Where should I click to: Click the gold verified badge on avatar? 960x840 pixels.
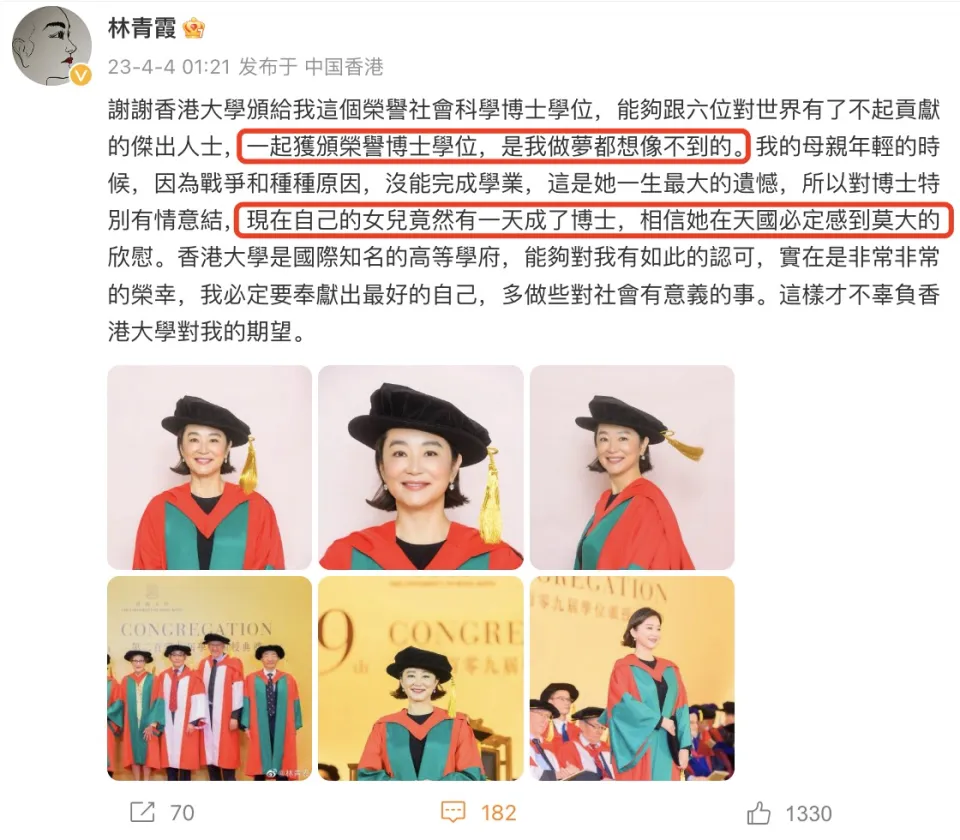click(81, 75)
